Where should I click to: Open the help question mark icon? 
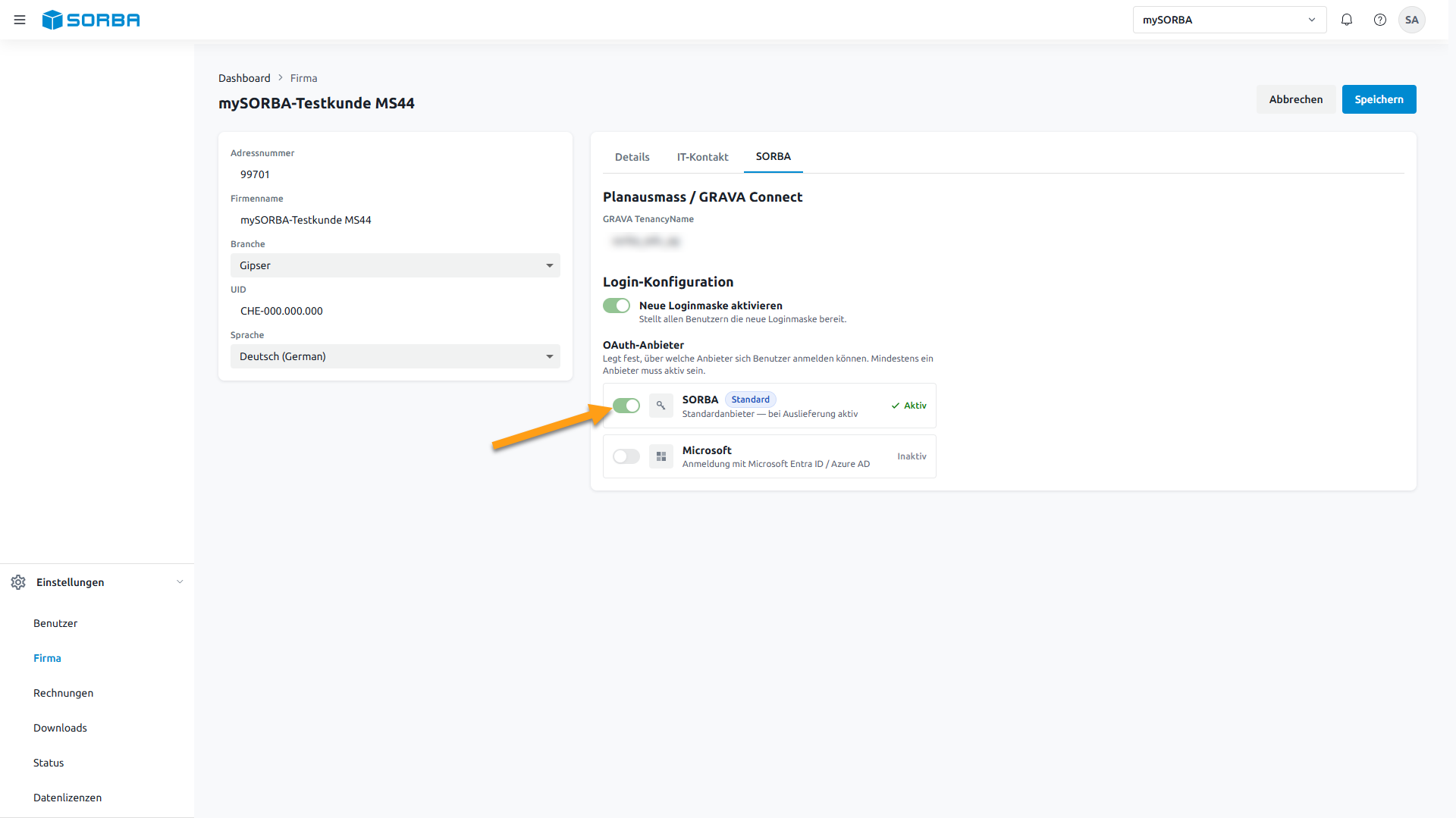(1380, 20)
